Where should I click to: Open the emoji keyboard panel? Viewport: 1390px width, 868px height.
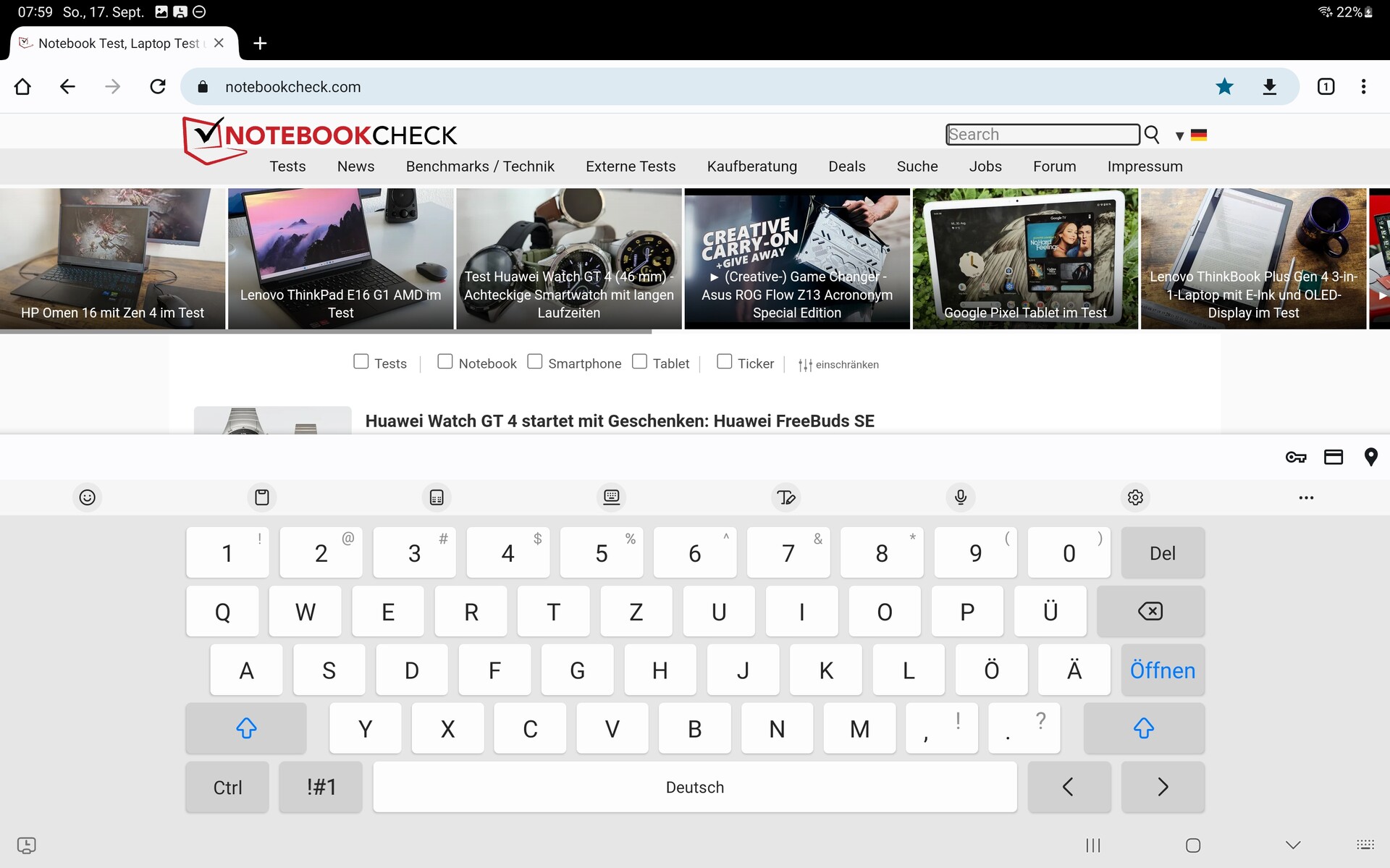(x=88, y=497)
